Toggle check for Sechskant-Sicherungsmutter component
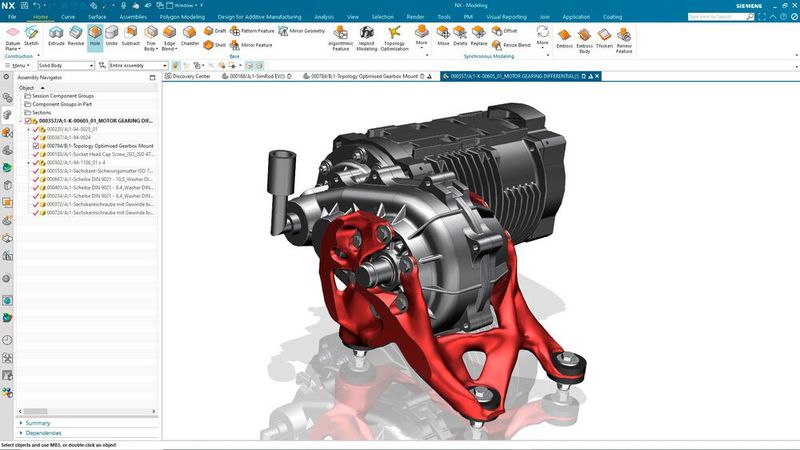 [36, 171]
